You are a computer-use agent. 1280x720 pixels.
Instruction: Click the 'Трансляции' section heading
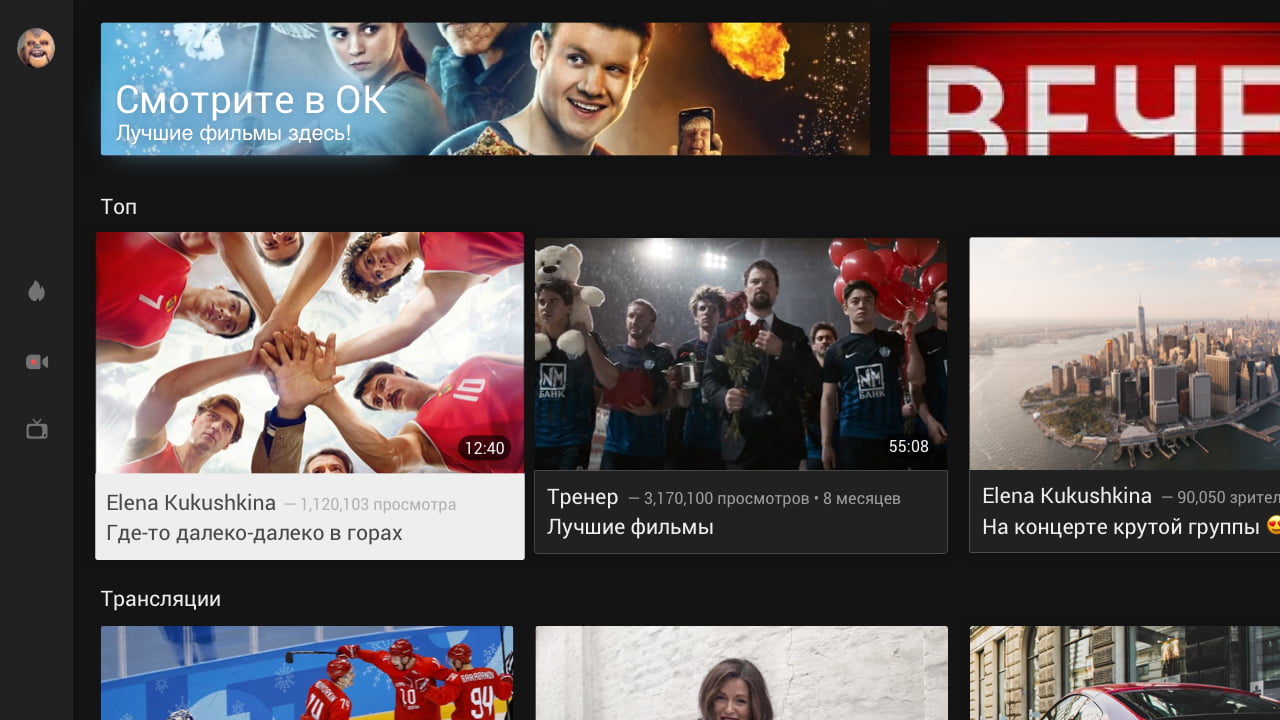coord(161,599)
